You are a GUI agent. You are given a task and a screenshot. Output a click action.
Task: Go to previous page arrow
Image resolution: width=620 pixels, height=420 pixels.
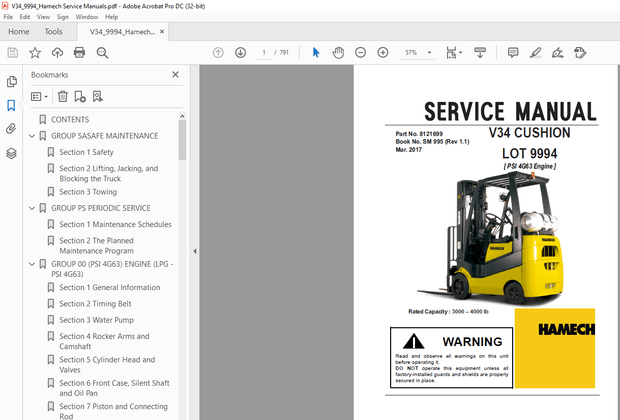click(218, 53)
